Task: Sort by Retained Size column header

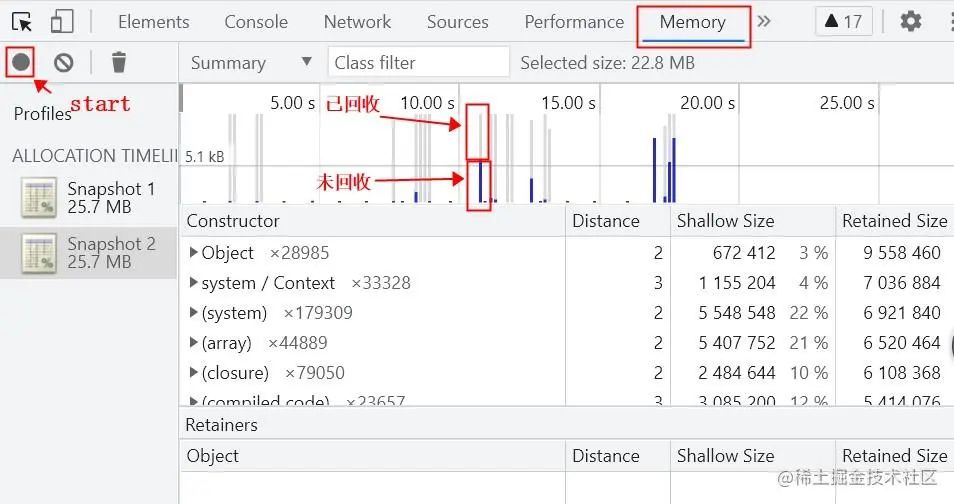Action: coord(894,221)
